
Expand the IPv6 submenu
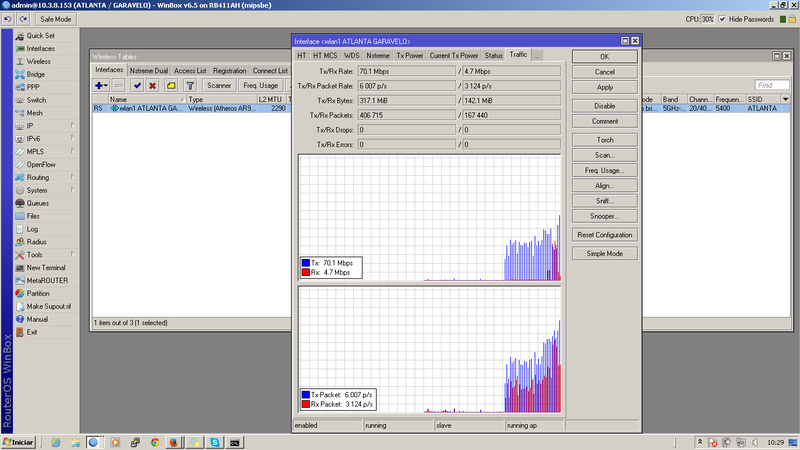click(72, 138)
